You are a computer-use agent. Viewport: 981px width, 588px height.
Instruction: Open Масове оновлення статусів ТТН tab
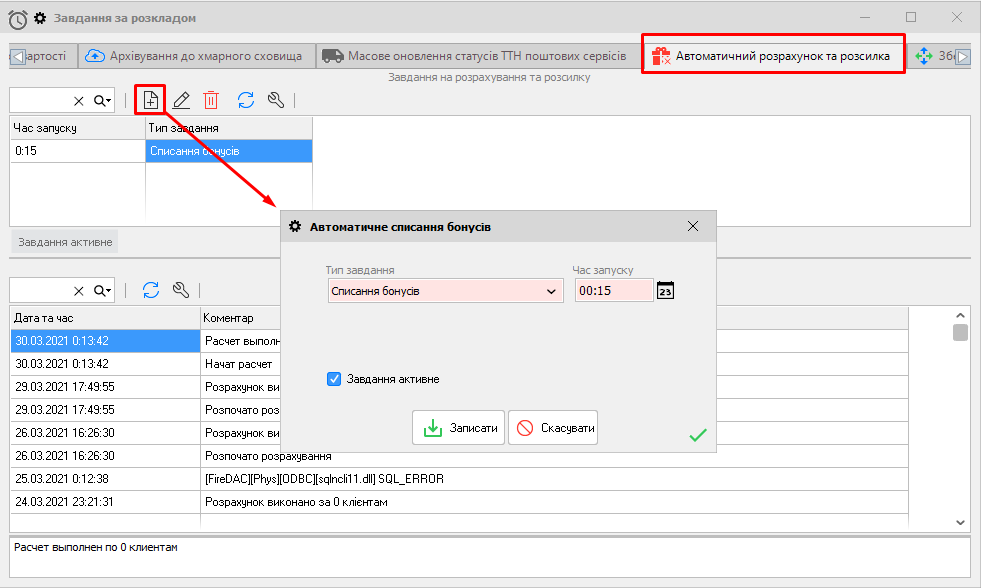tap(475, 56)
